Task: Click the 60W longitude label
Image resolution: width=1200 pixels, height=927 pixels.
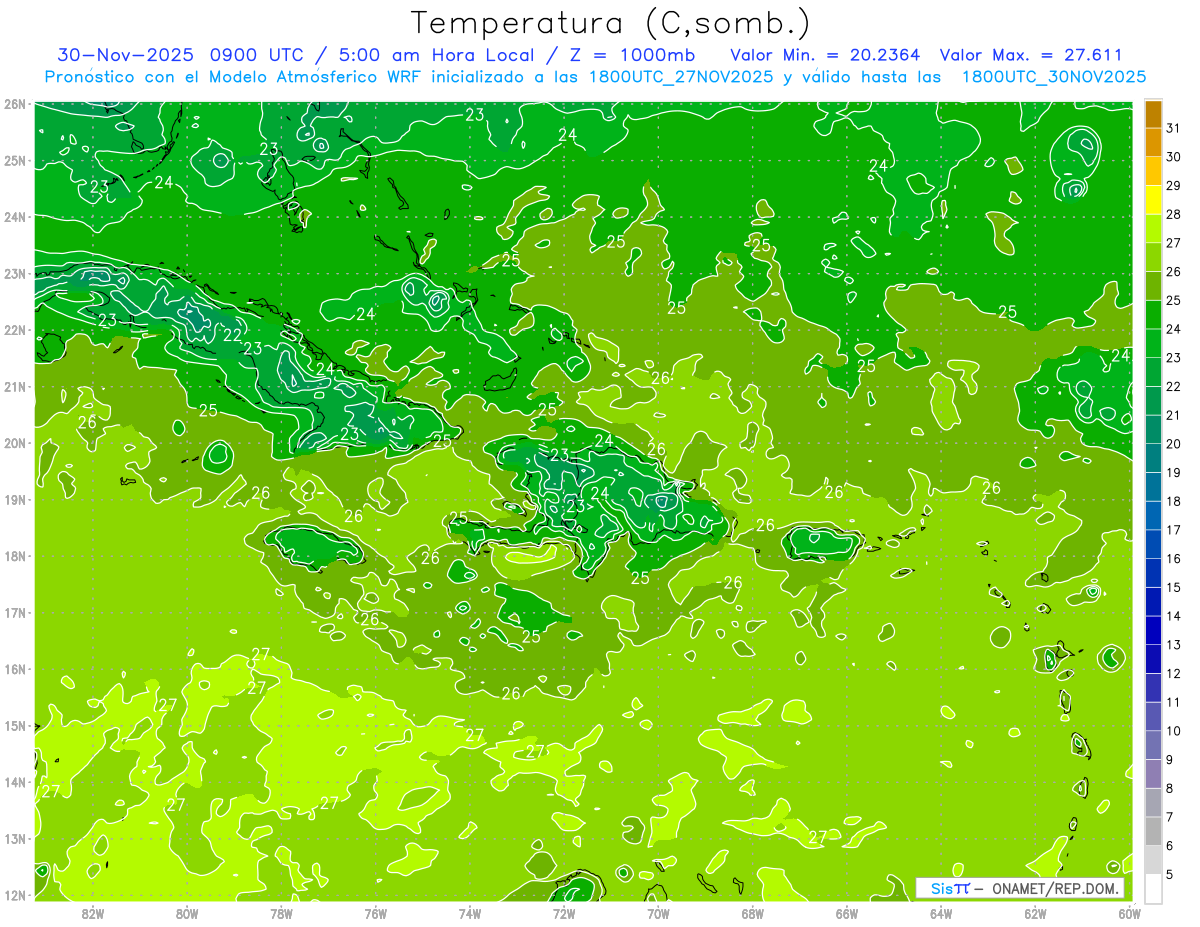Action: click(1129, 913)
